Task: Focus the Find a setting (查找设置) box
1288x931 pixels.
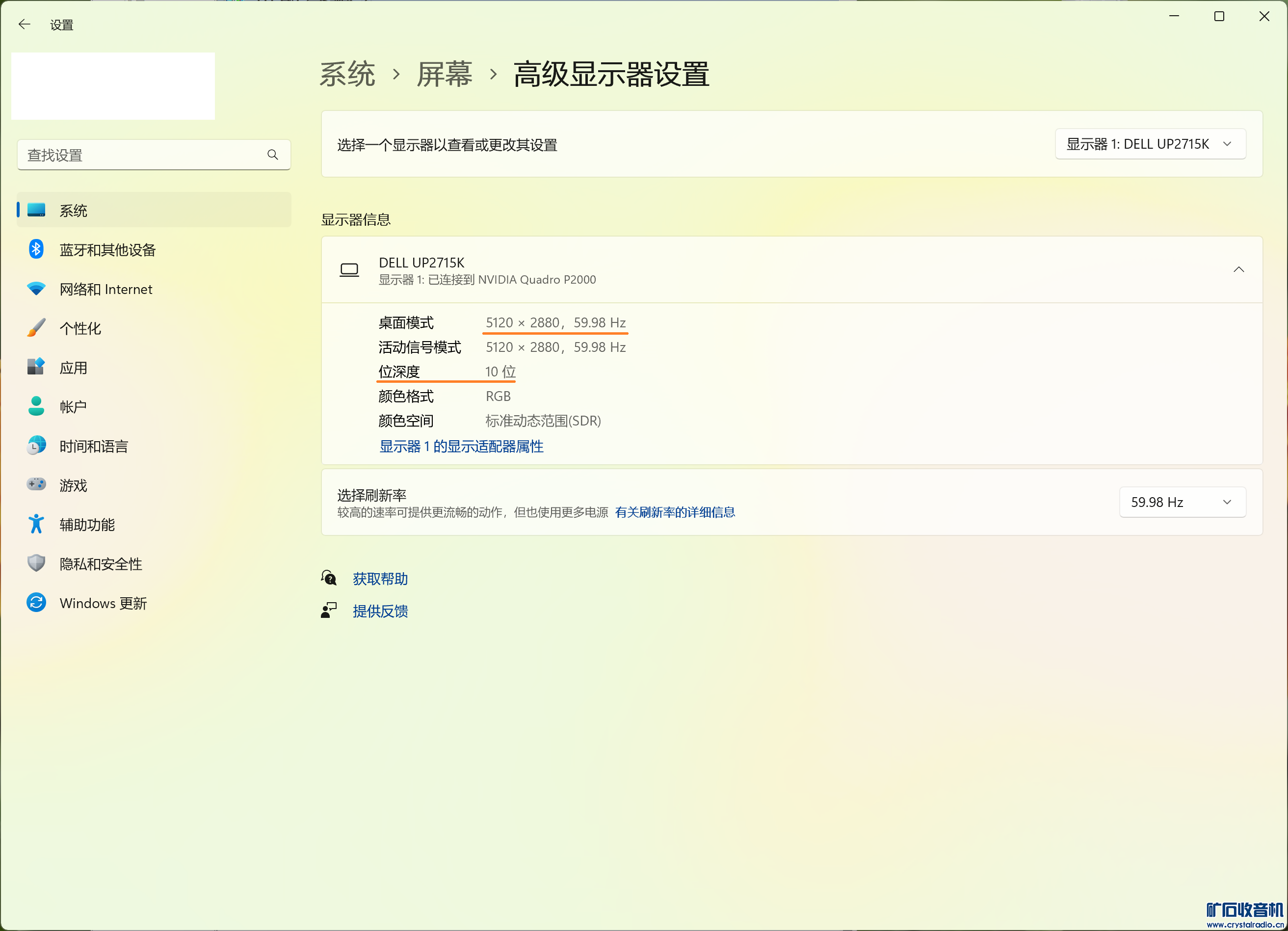Action: (142, 155)
